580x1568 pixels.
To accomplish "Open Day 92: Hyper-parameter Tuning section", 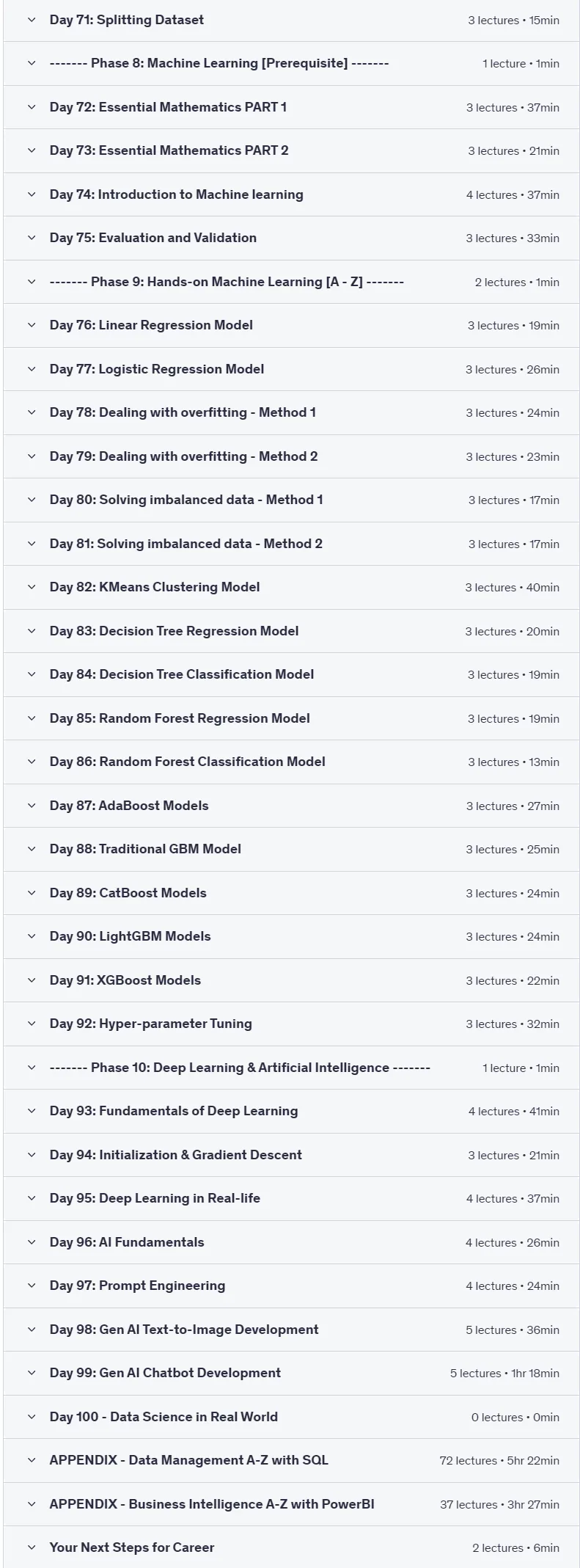I will coord(291,1024).
